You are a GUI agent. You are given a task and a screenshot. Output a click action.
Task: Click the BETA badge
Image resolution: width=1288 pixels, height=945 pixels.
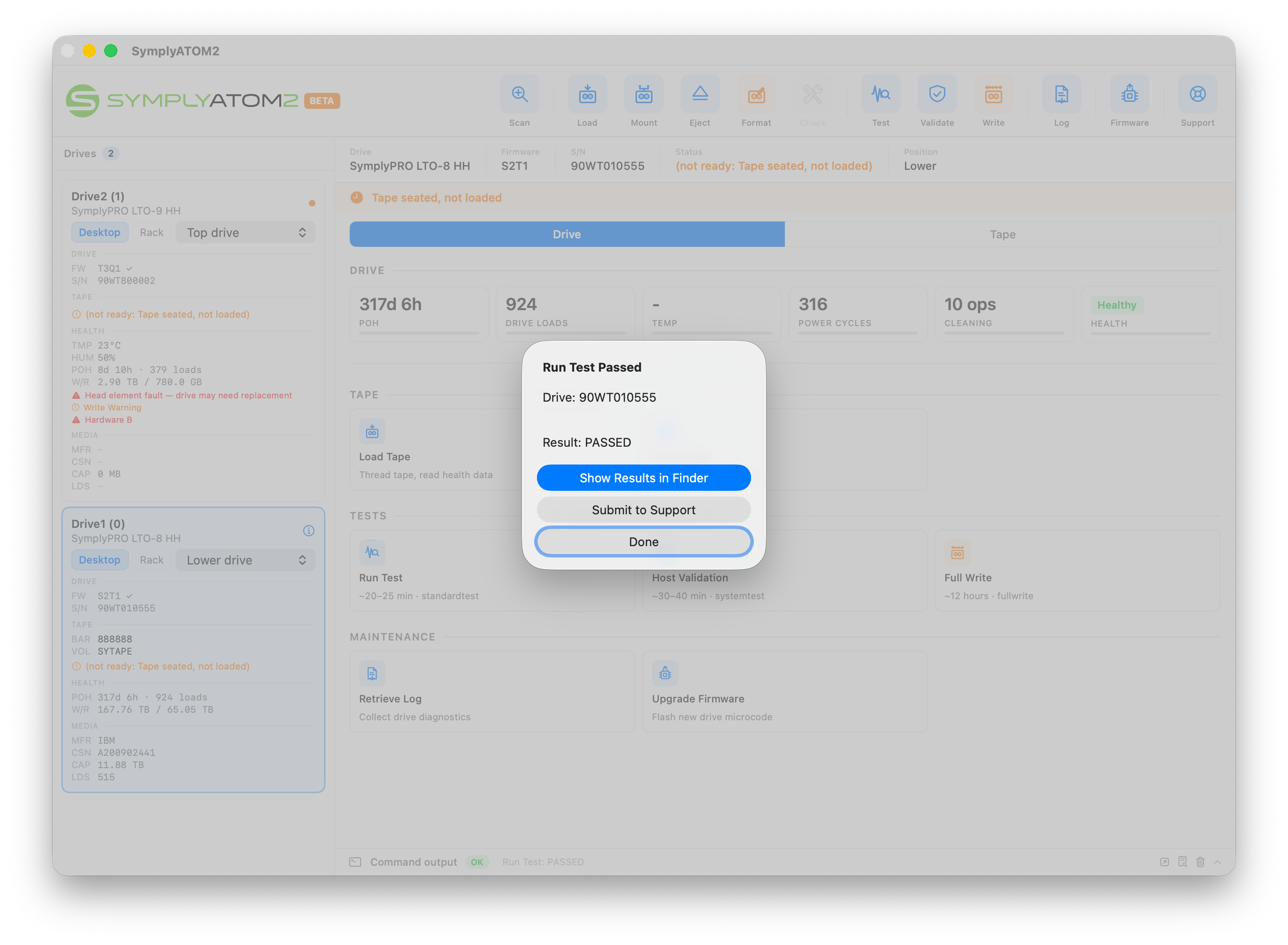[322, 101]
